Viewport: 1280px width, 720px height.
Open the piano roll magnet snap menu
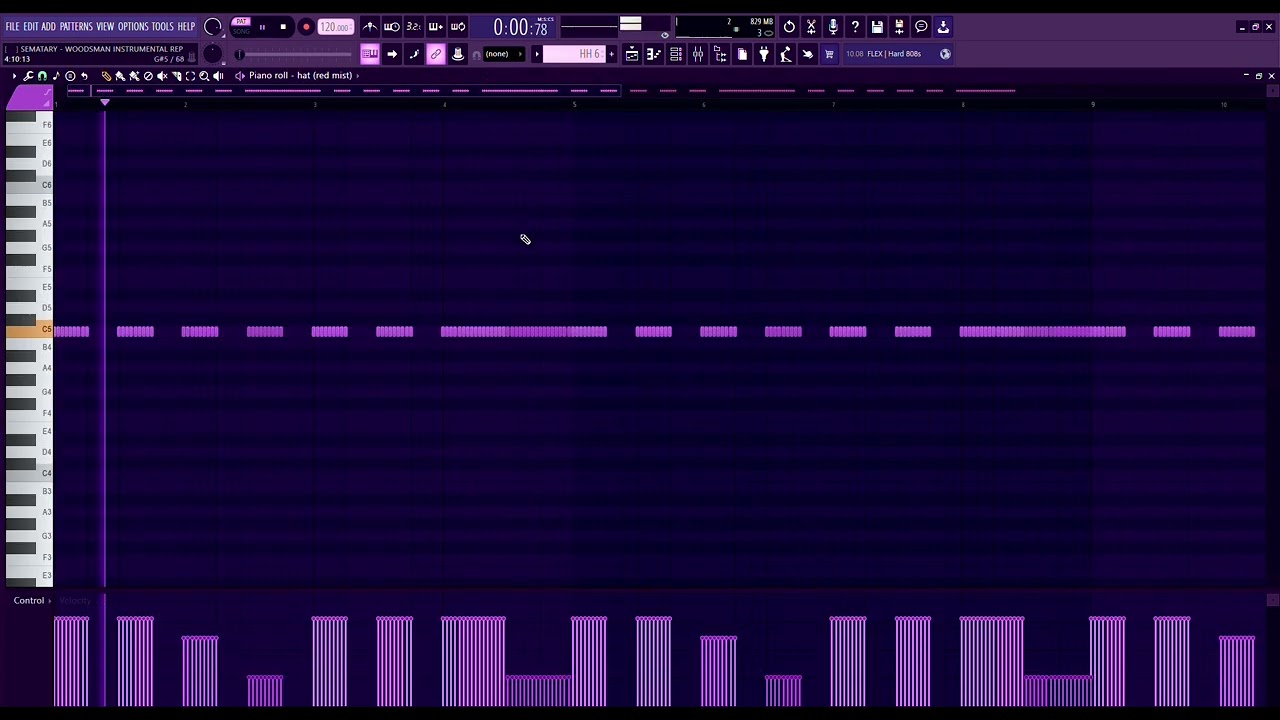42,76
